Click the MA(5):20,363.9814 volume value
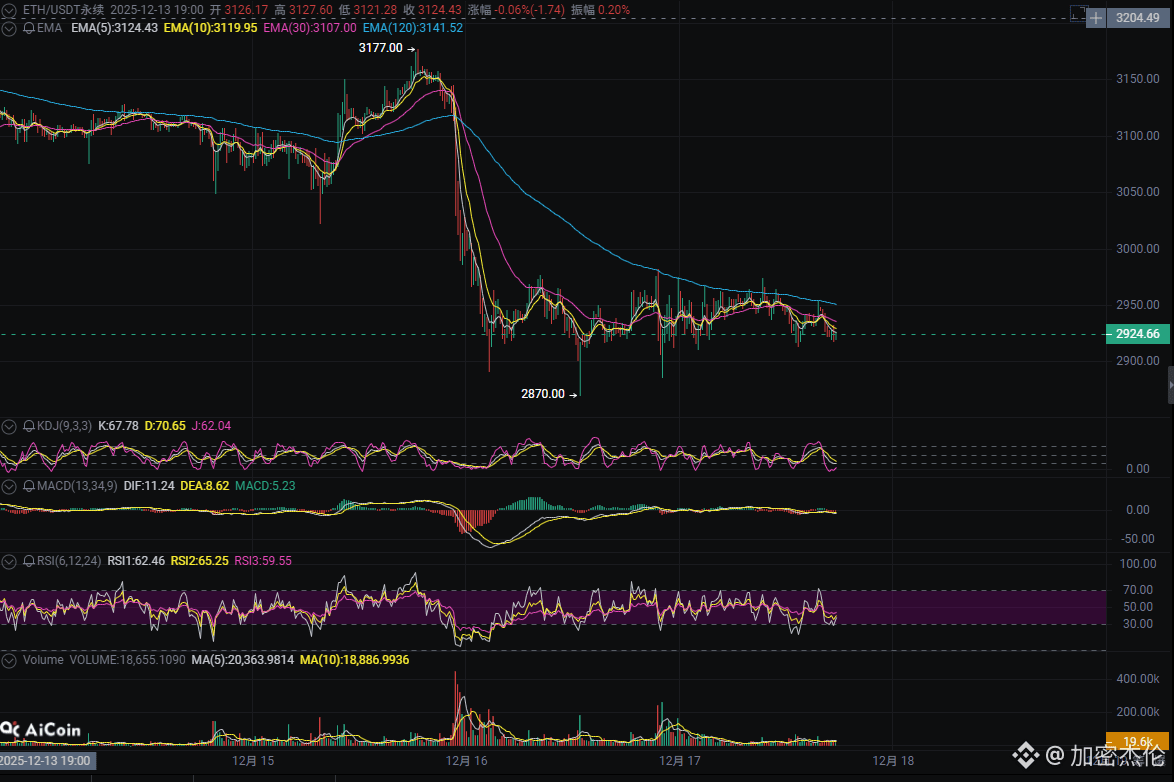Screen dimensions: 1174x782 243,660
